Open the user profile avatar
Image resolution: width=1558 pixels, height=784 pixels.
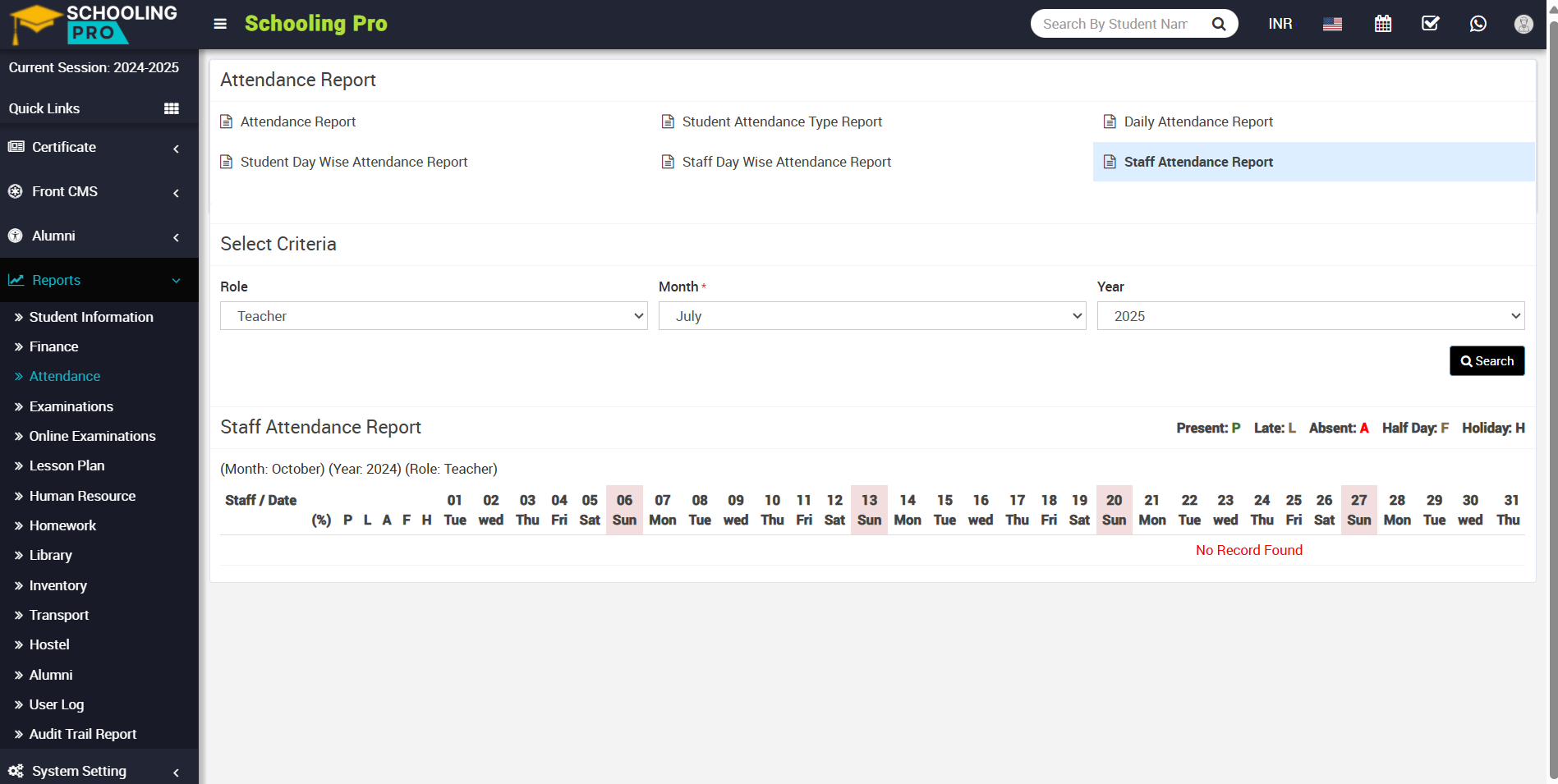coord(1524,24)
